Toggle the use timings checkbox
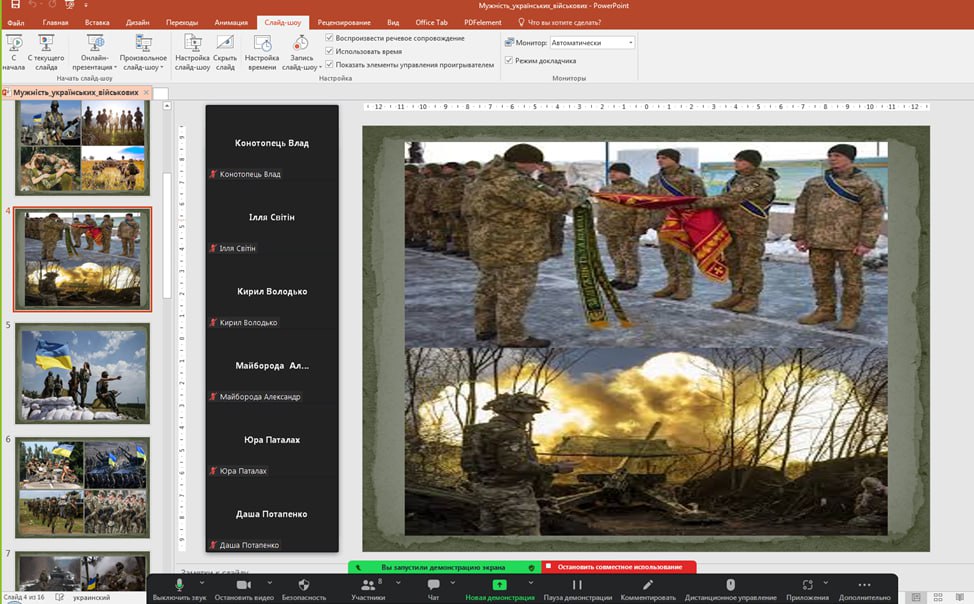The image size is (974, 604). point(330,51)
